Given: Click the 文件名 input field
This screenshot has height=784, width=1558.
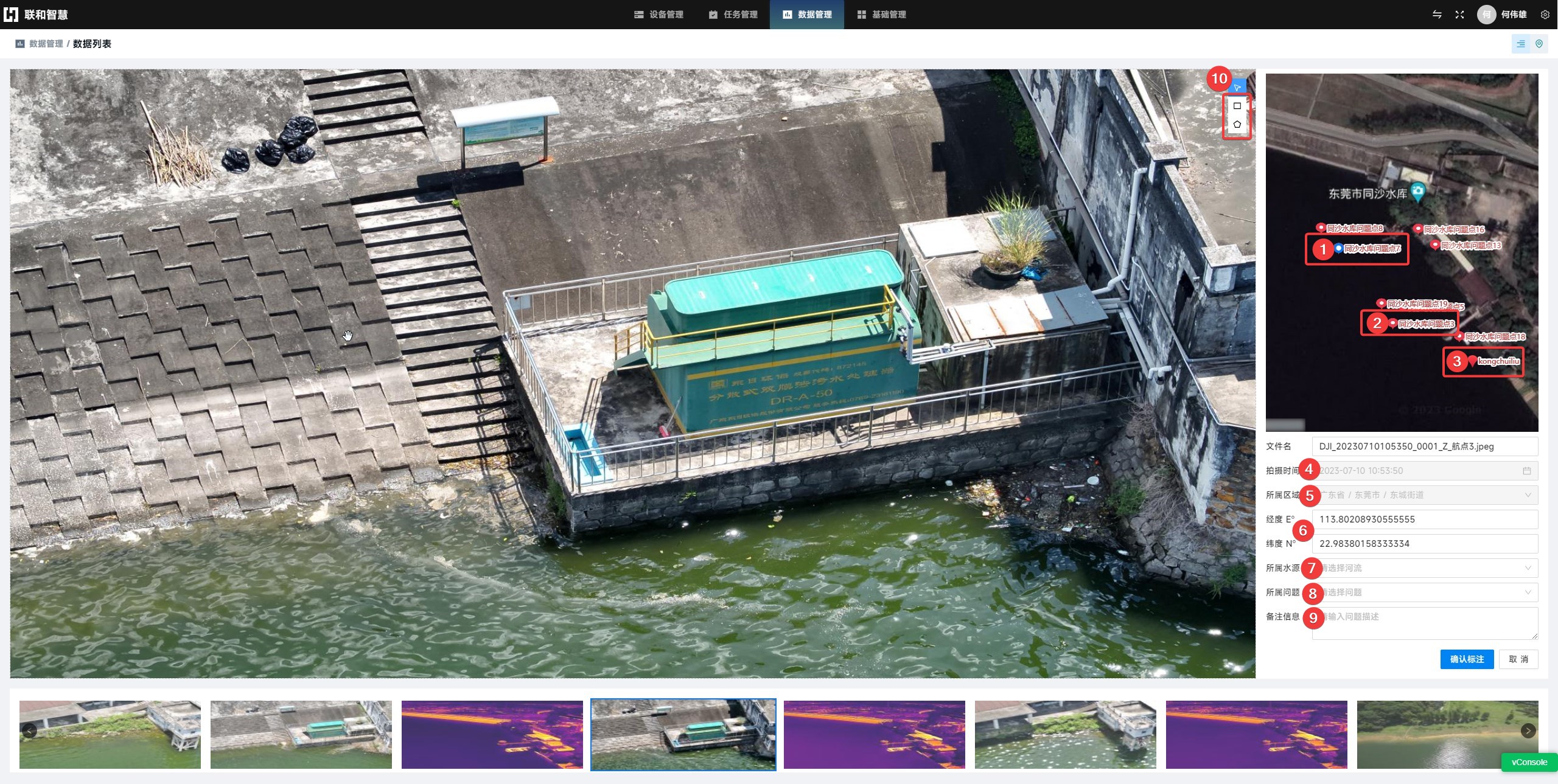Looking at the screenshot, I should 1425,446.
